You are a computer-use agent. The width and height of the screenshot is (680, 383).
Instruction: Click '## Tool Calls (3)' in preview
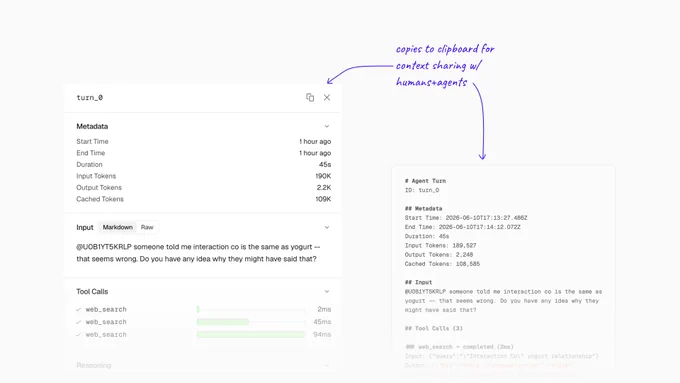(x=434, y=328)
